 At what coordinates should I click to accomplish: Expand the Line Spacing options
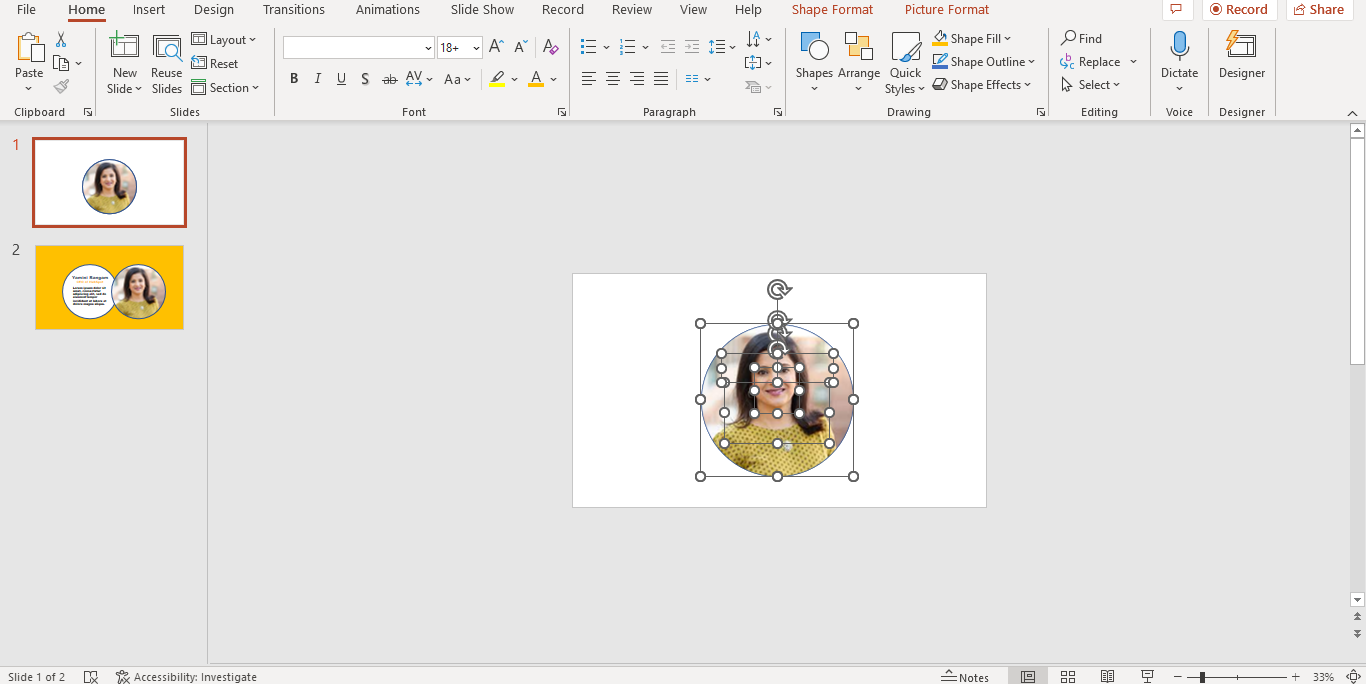731,47
